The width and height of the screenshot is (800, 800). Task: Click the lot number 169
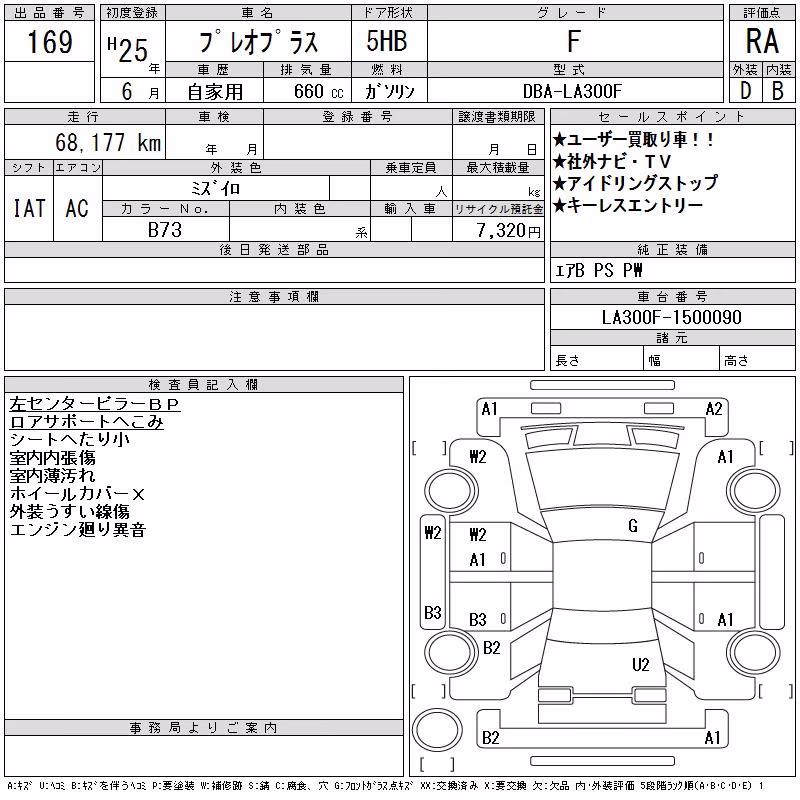pos(49,41)
